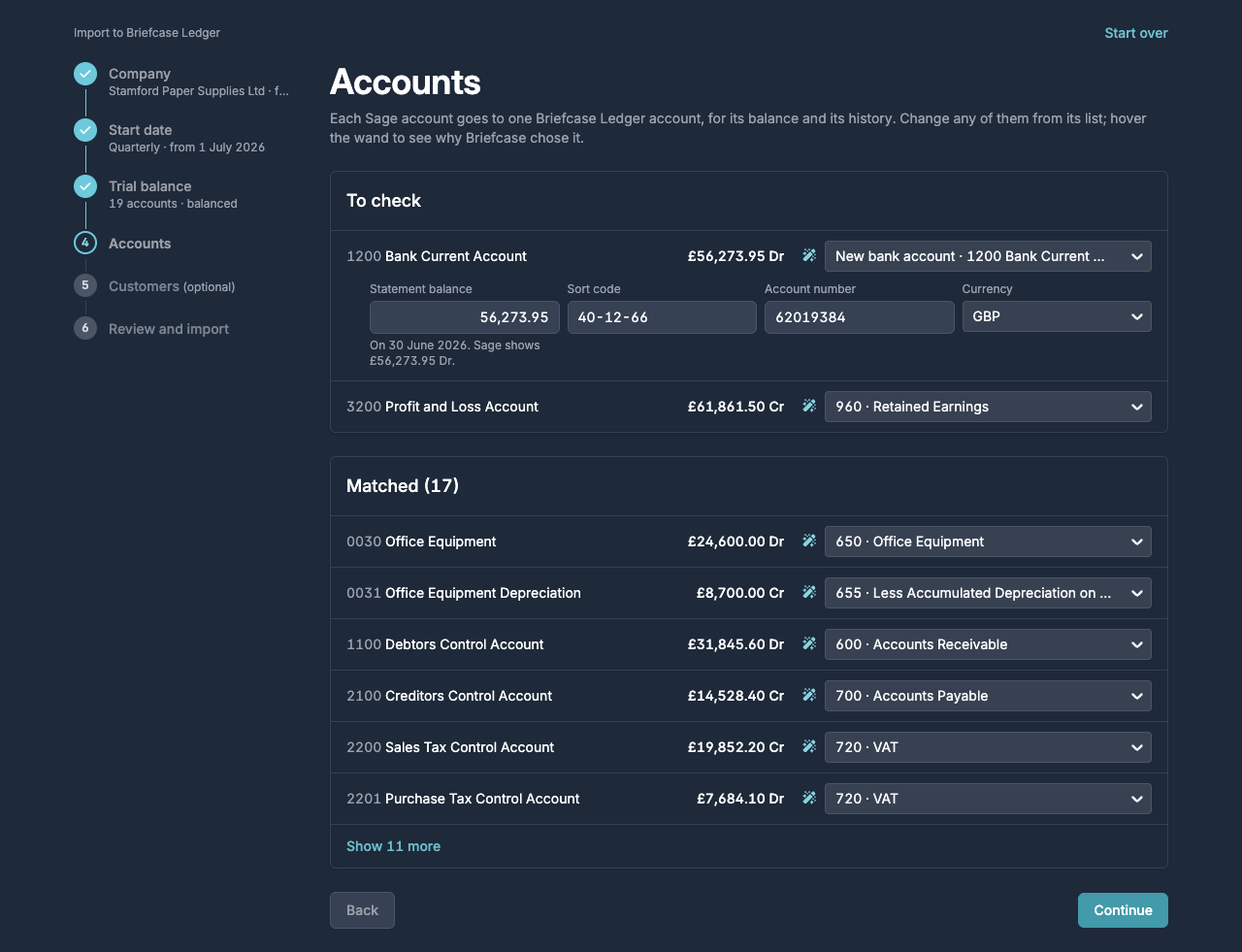The width and height of the screenshot is (1242, 952).
Task: Click the Statement balance input field
Action: [x=465, y=317]
